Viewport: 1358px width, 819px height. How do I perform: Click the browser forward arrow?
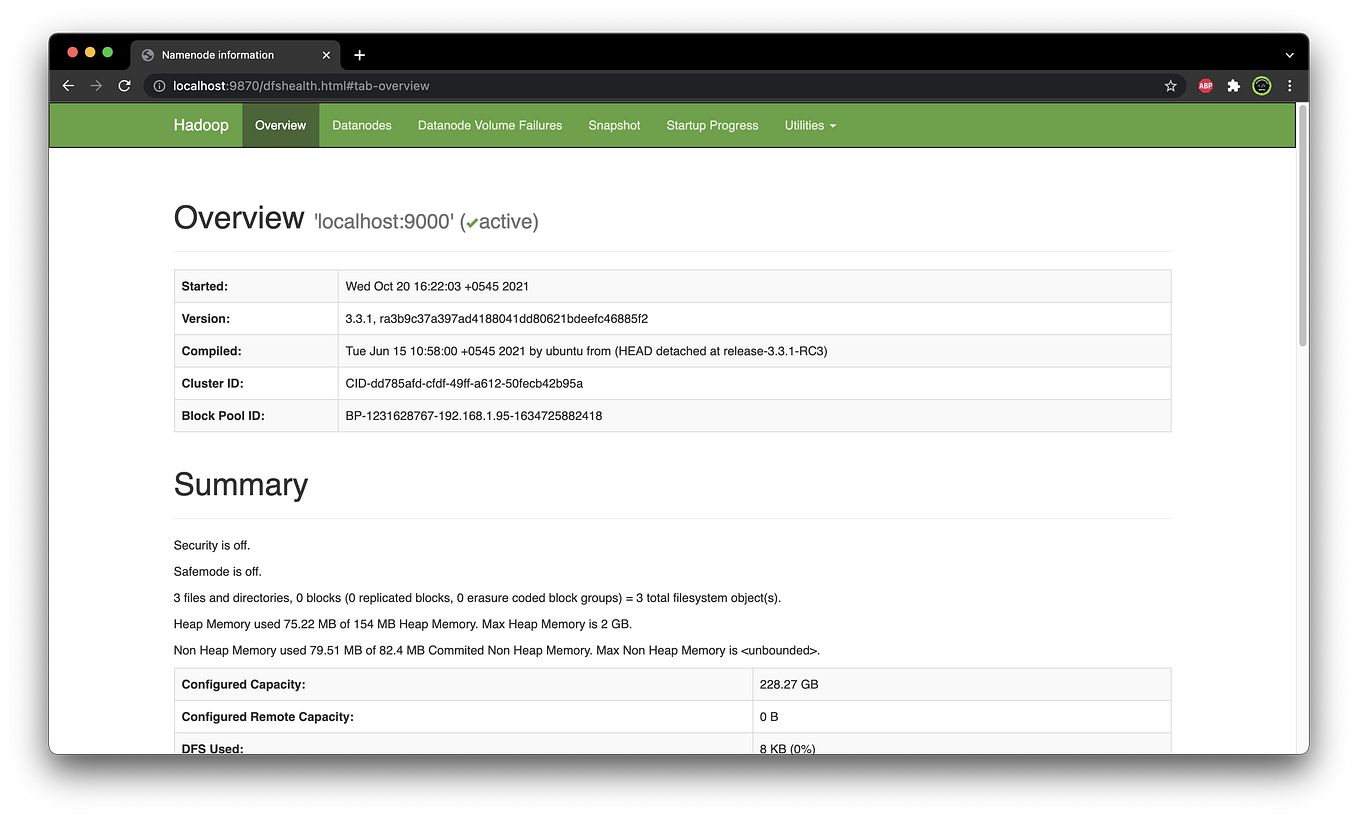(96, 86)
